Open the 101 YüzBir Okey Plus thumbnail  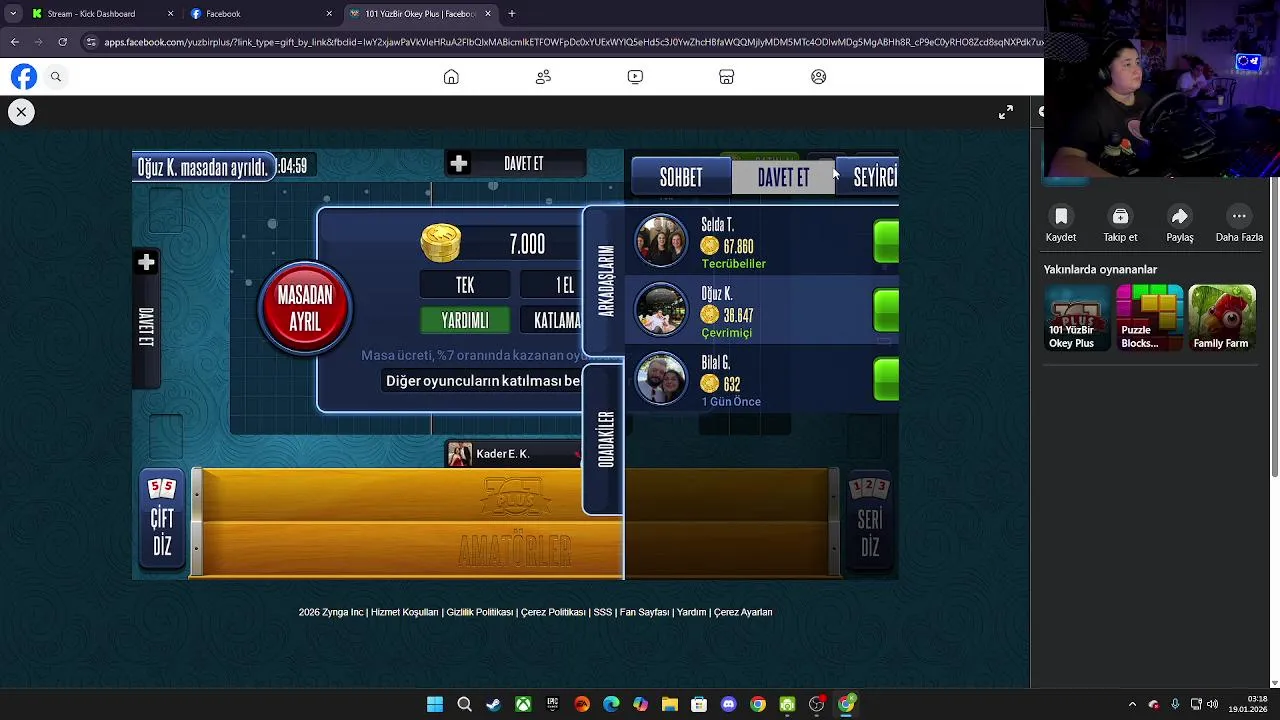tap(1077, 318)
